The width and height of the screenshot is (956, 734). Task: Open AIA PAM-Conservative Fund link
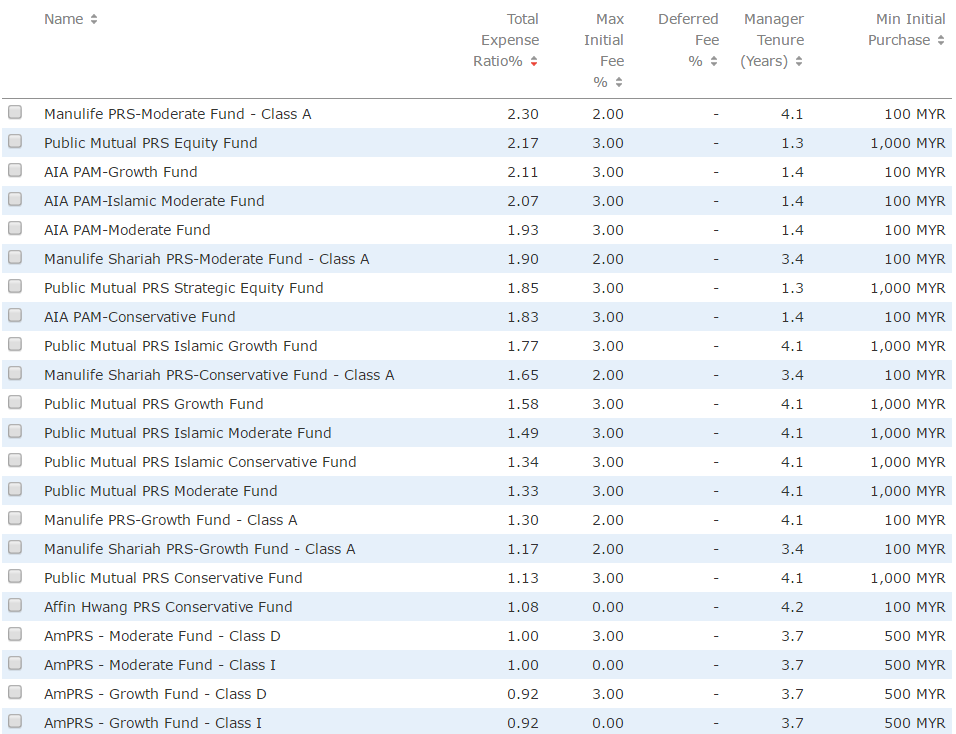pyautogui.click(x=140, y=317)
